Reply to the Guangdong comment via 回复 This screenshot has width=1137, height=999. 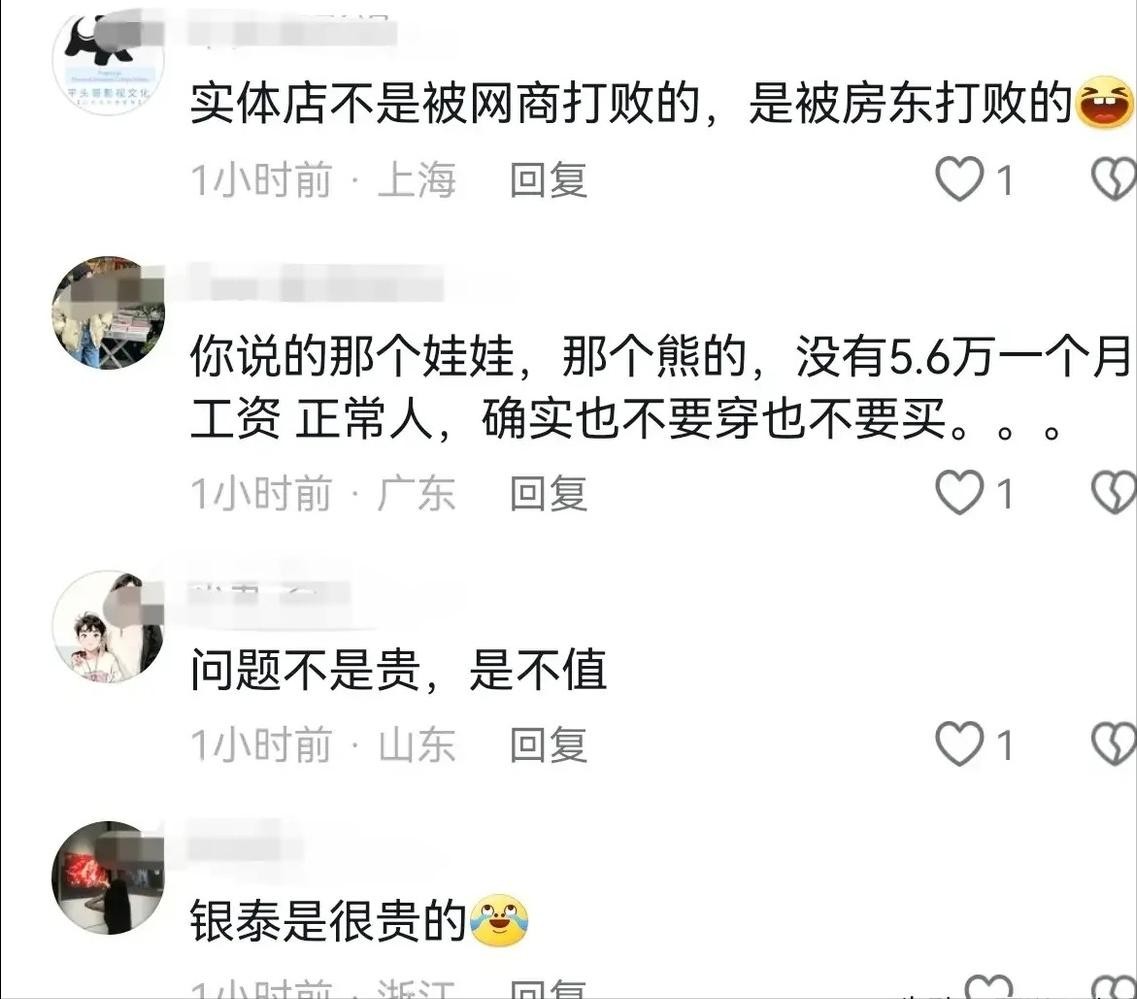[x=548, y=493]
